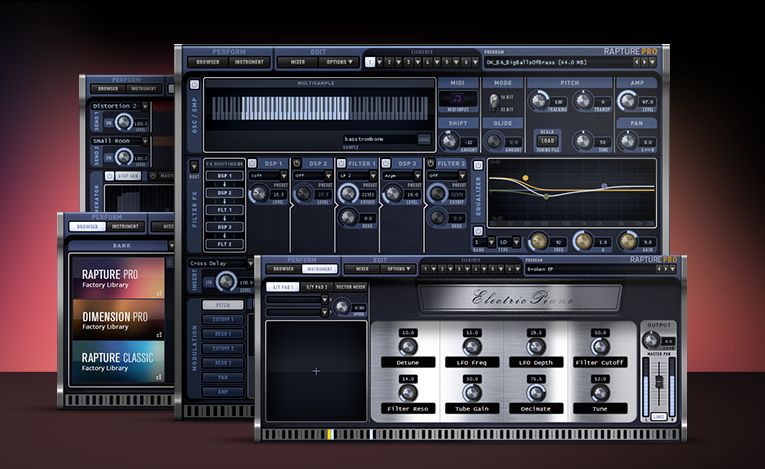This screenshot has width=765, height=469.
Task: Click the Pan knob in main editor
Action: (x=627, y=141)
